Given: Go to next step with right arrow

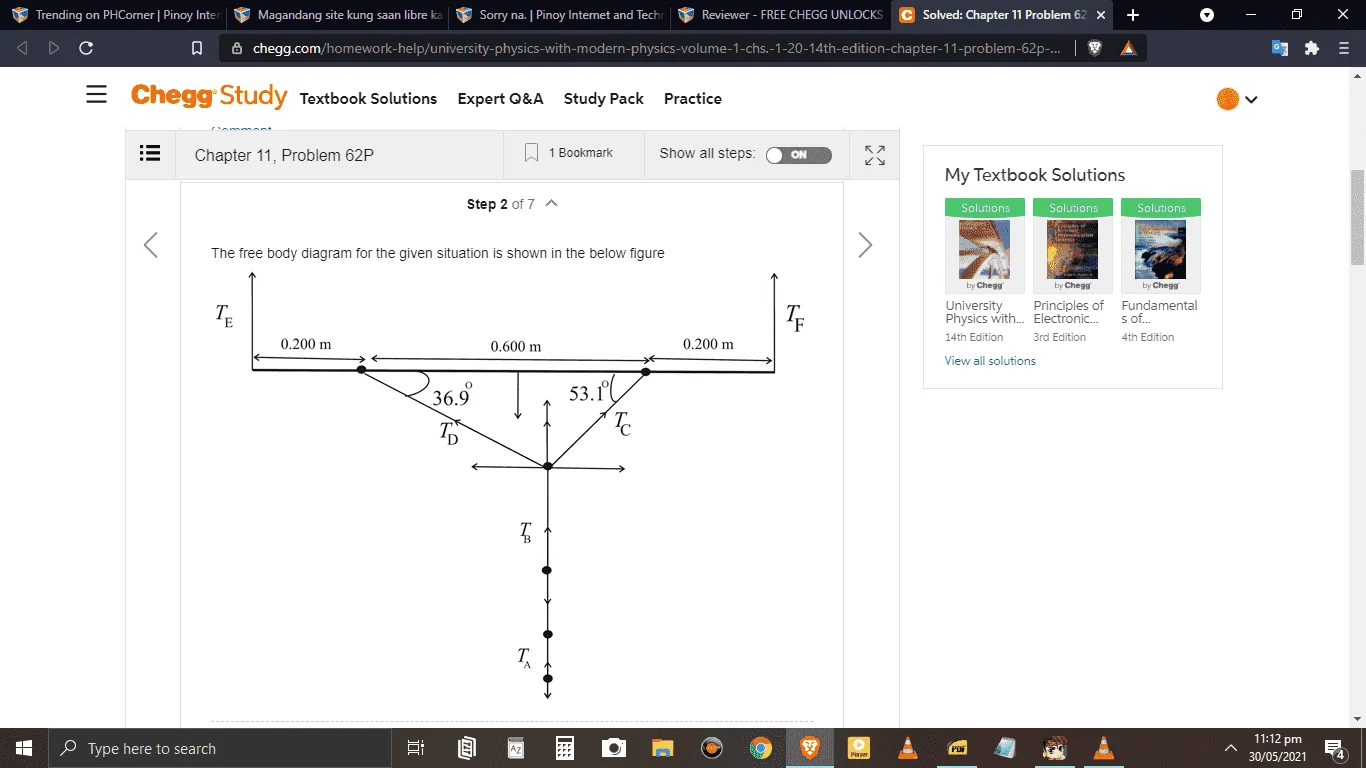Looking at the screenshot, I should pos(865,245).
